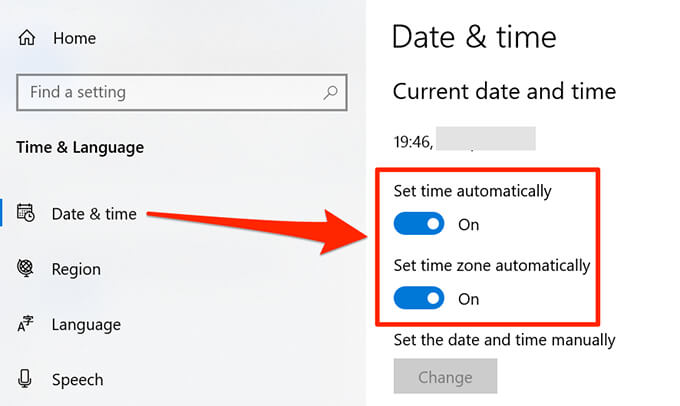Viewport: 680px width, 406px height.
Task: Click the Find a setting search box
Action: [170, 92]
